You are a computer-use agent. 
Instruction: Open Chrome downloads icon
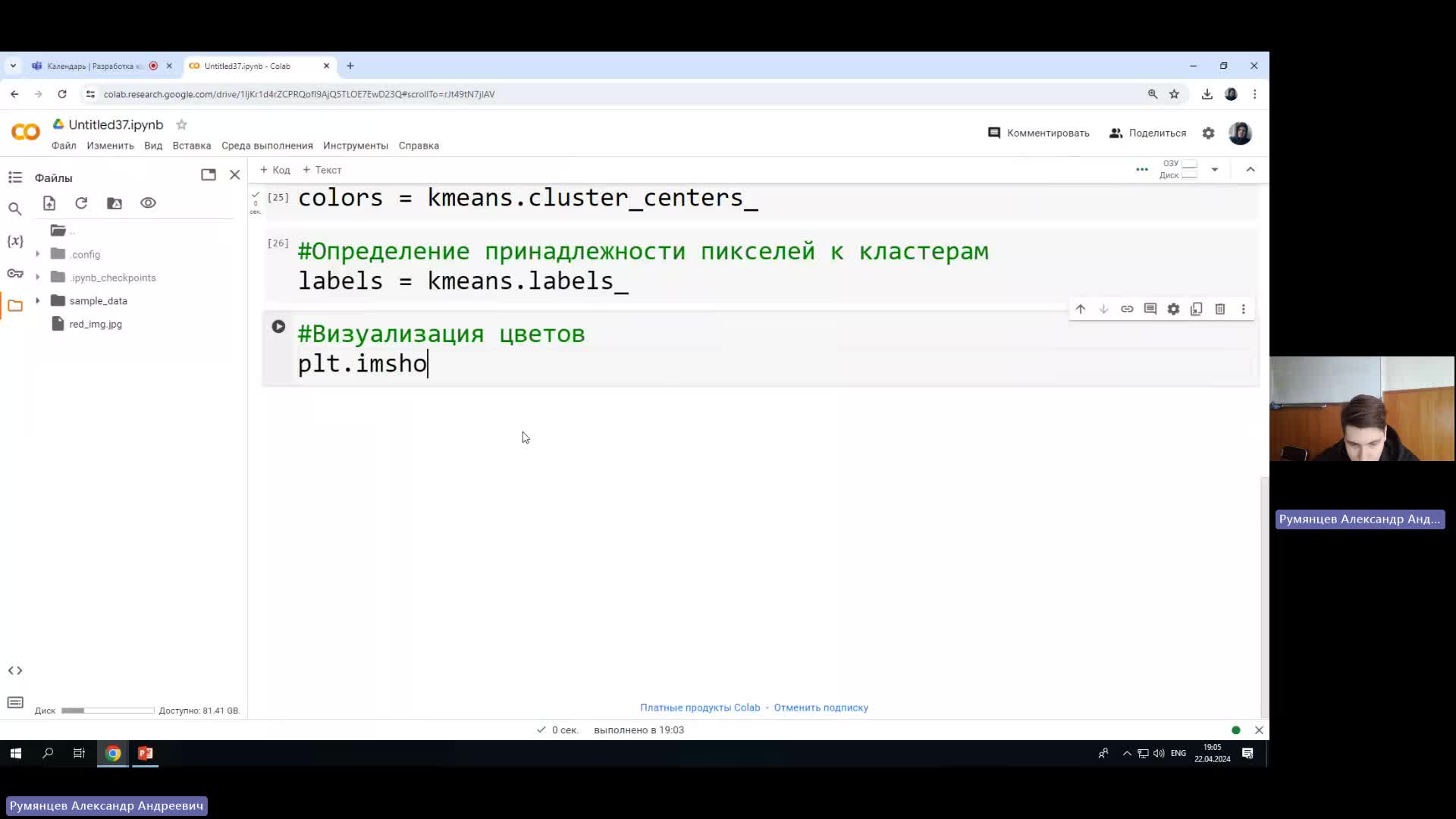pos(1207,94)
